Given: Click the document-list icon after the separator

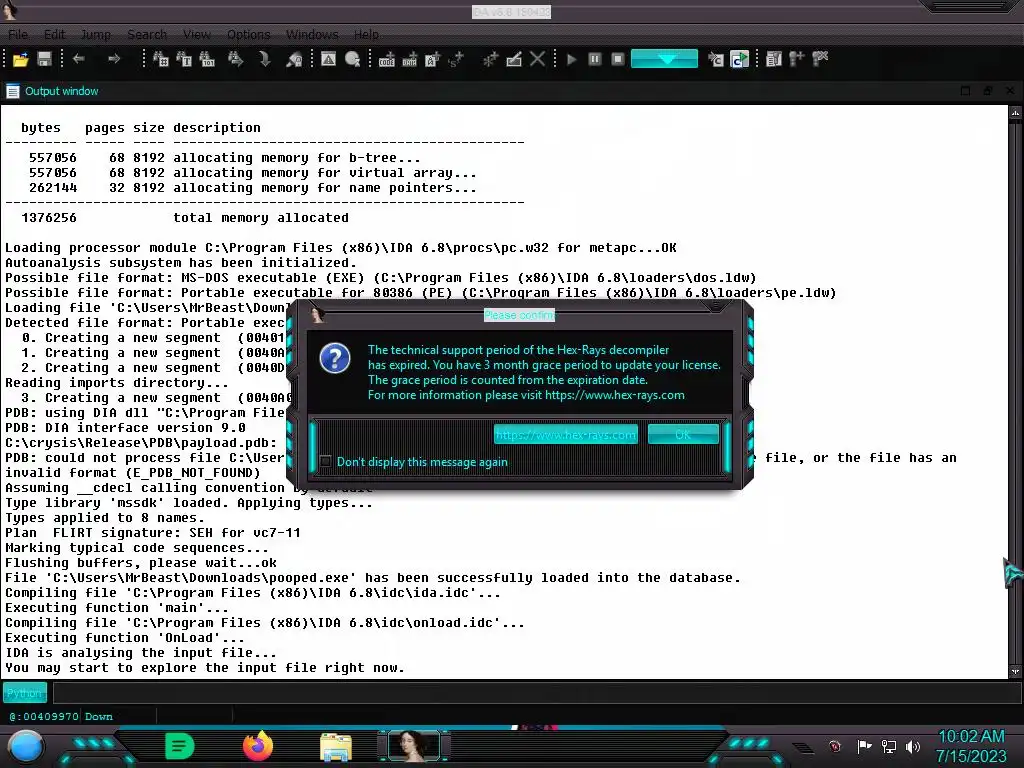Looking at the screenshot, I should (x=774, y=59).
